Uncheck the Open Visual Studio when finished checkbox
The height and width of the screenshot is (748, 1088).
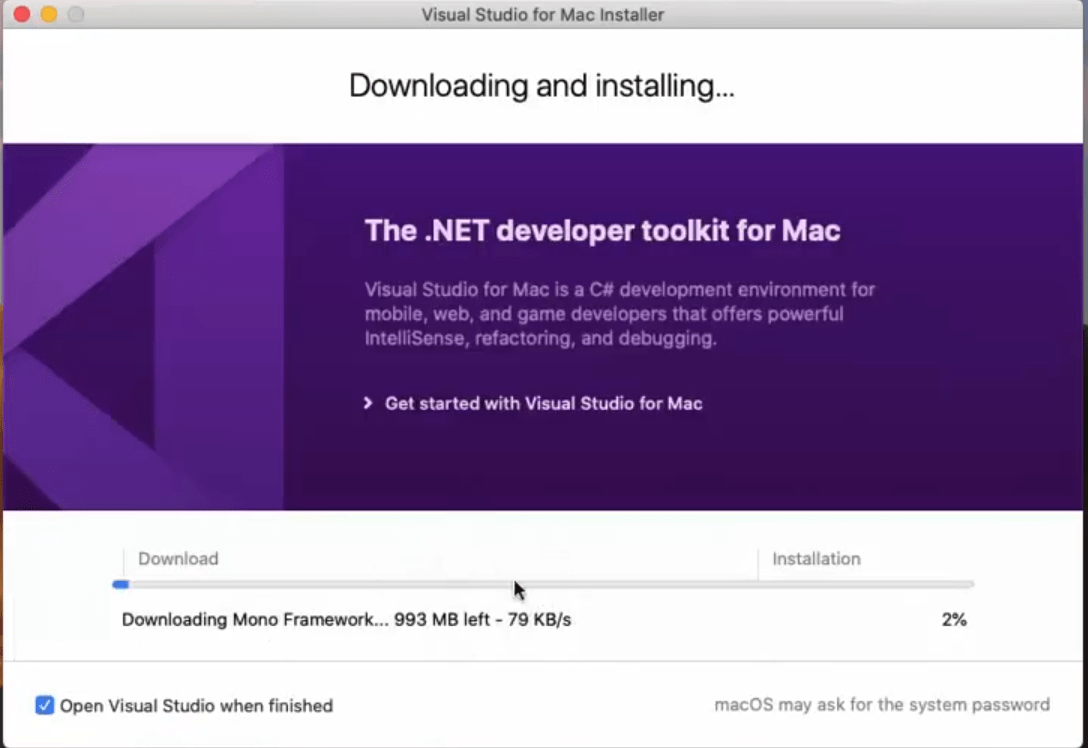(x=45, y=706)
